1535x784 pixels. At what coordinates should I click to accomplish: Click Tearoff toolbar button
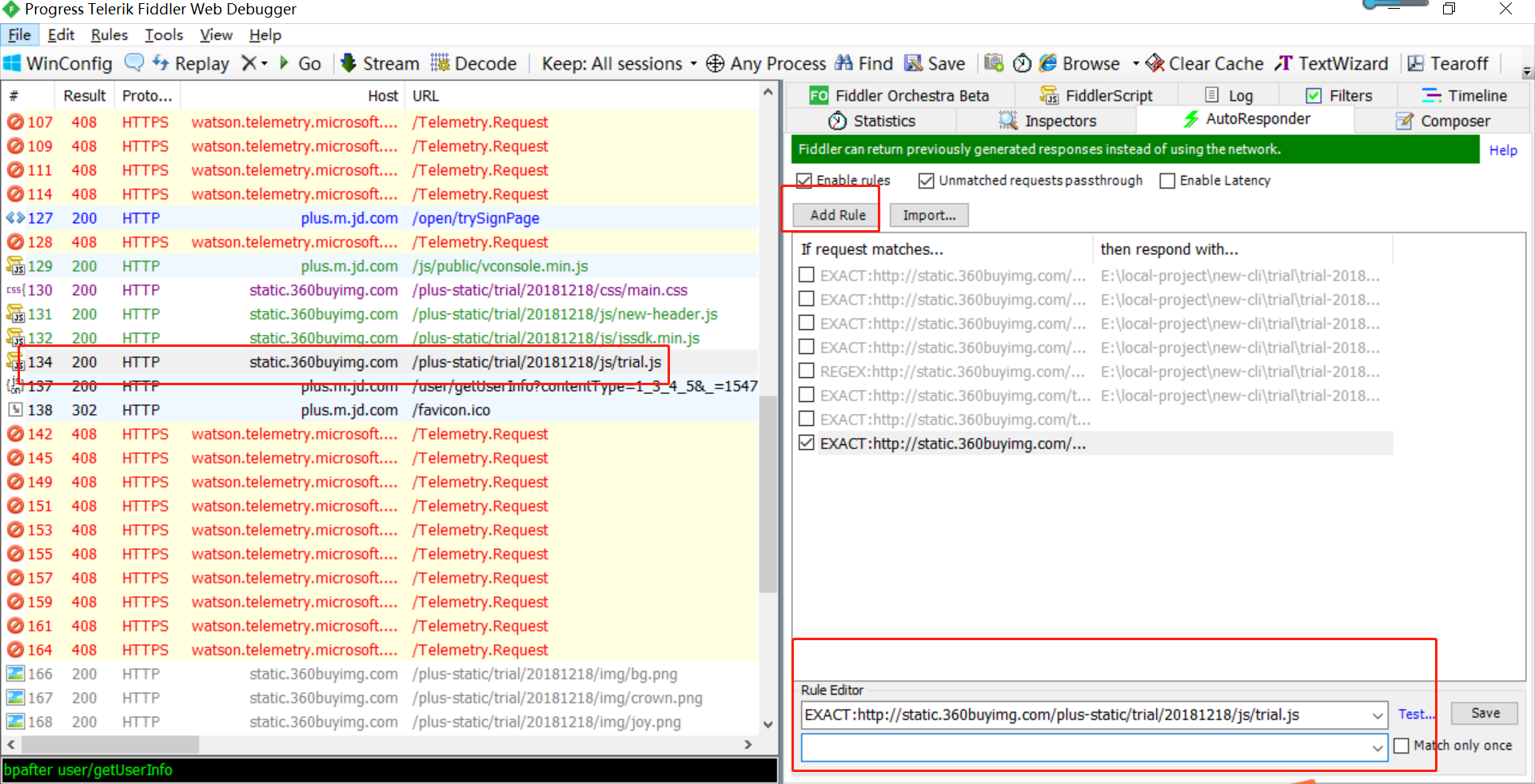[x=1448, y=63]
